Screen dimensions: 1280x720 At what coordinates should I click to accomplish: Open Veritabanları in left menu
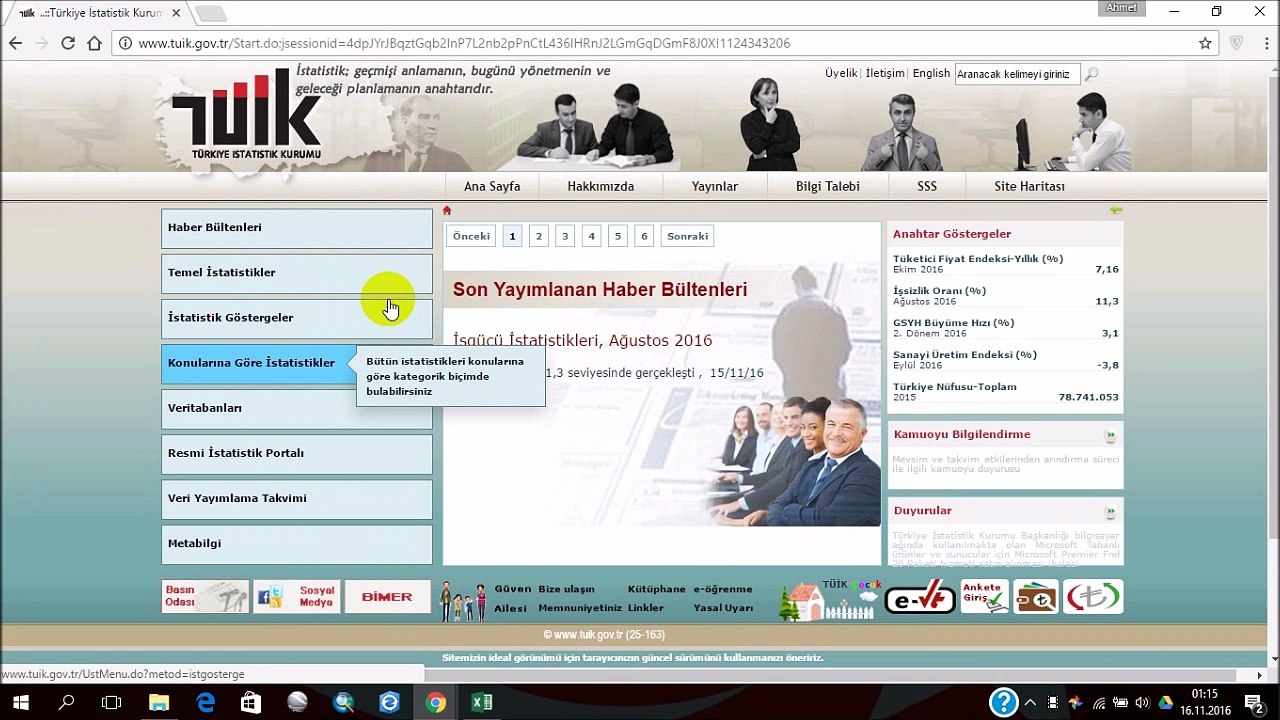tap(297, 408)
